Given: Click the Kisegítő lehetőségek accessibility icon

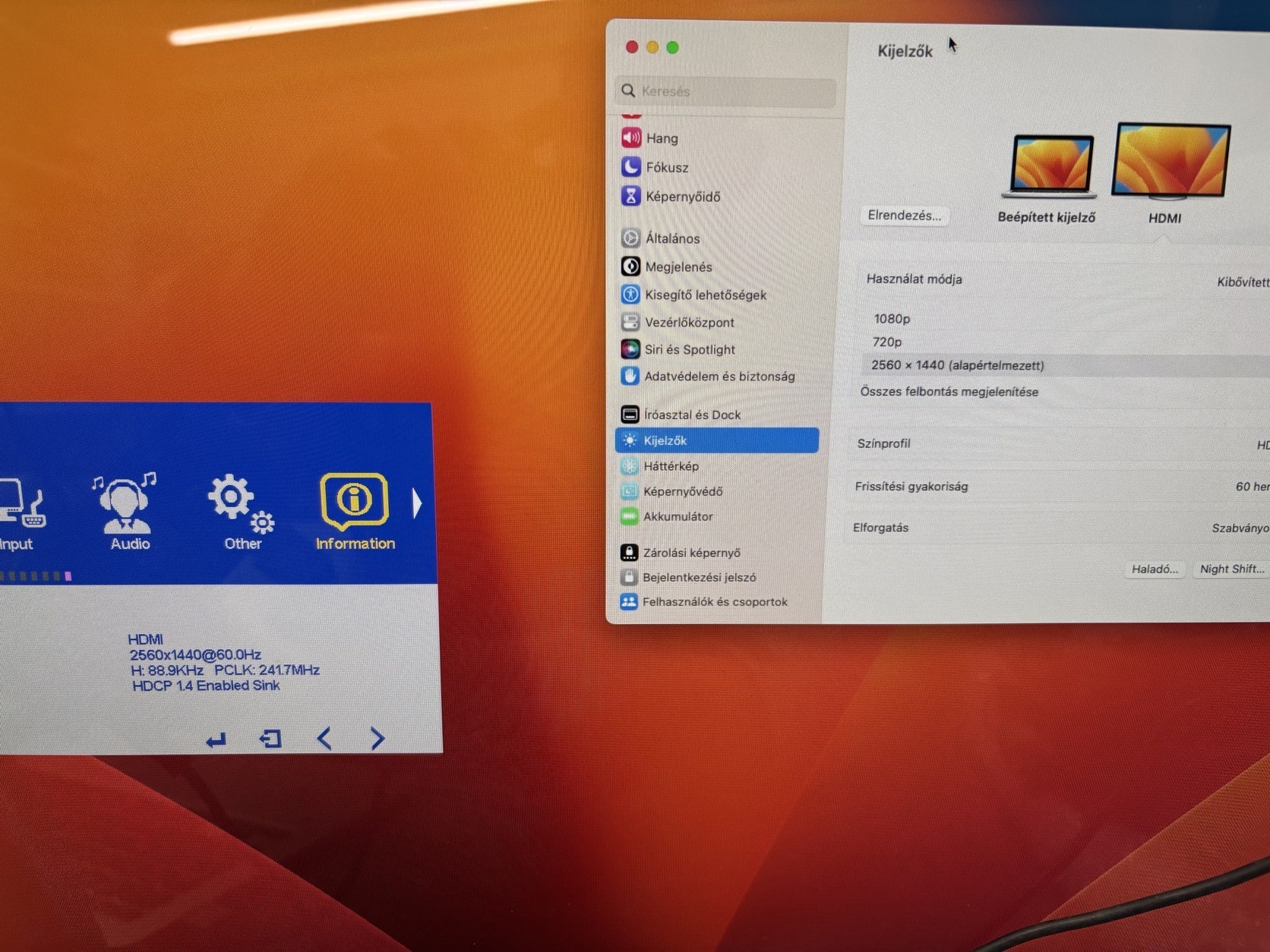Looking at the screenshot, I should [630, 295].
